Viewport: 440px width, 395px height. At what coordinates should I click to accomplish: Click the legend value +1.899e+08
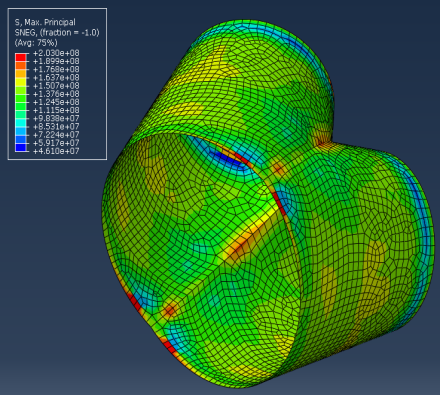pos(56,61)
